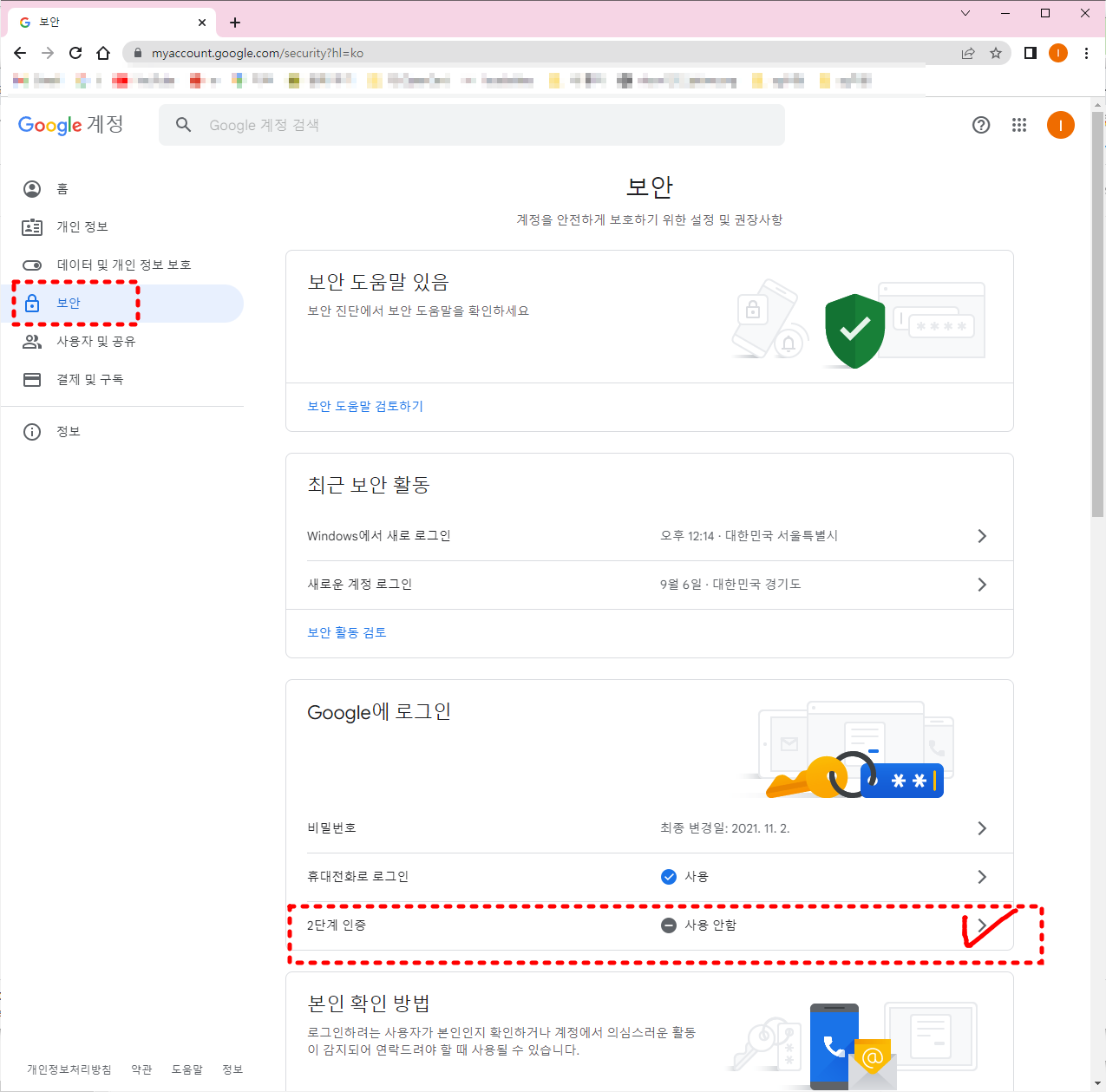Expand chevron for 새로운 계정 로그인
The width and height of the screenshot is (1106, 1092).
(982, 585)
